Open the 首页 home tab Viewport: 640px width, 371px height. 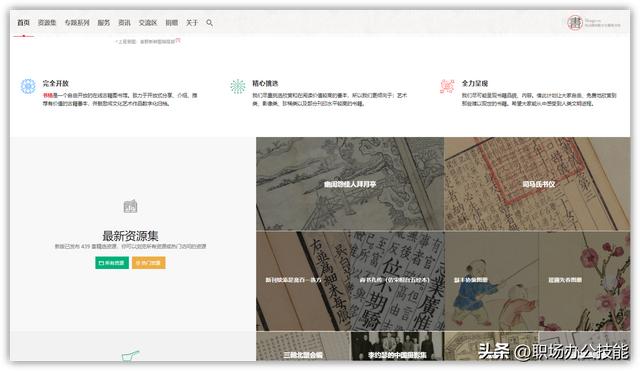23,23
